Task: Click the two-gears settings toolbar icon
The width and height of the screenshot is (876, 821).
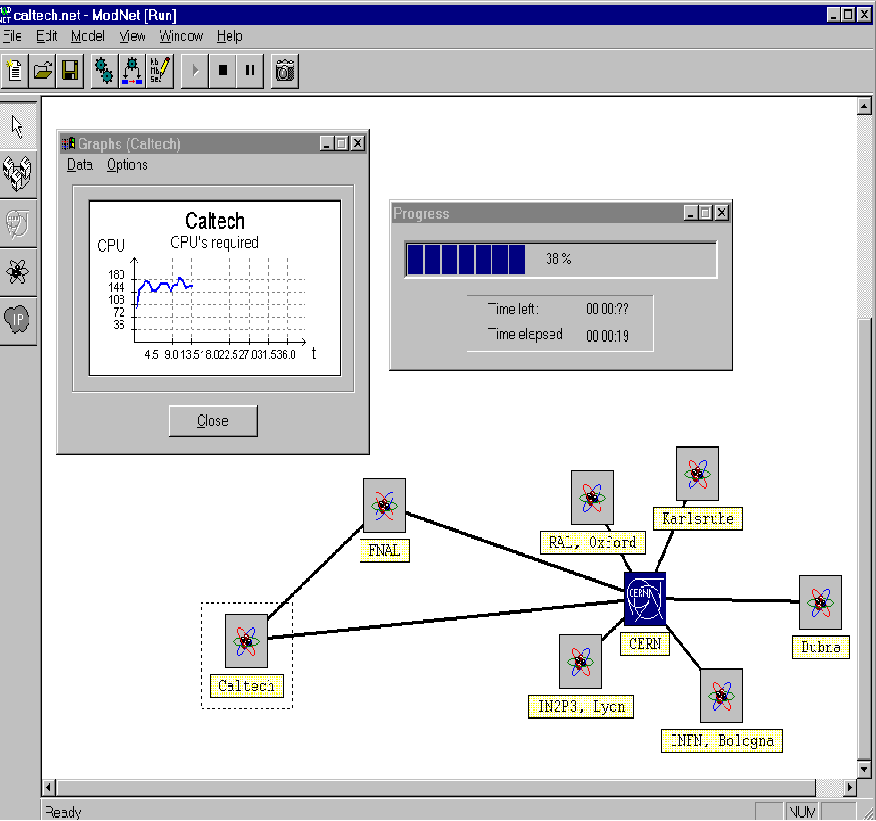Action: (x=104, y=70)
